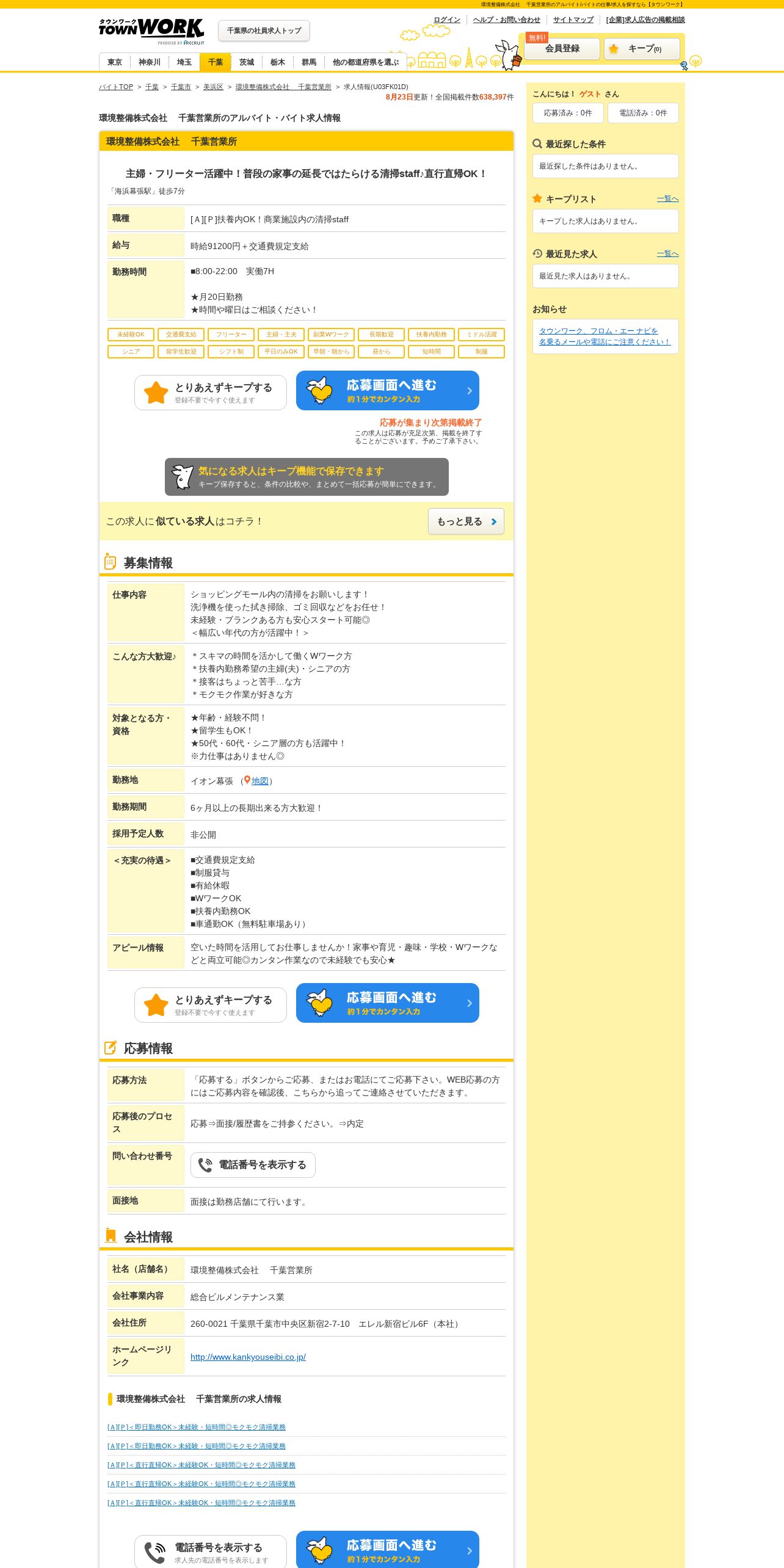Click the ミドル活躍 tag
This screenshot has width=784, height=1568.
point(481,335)
